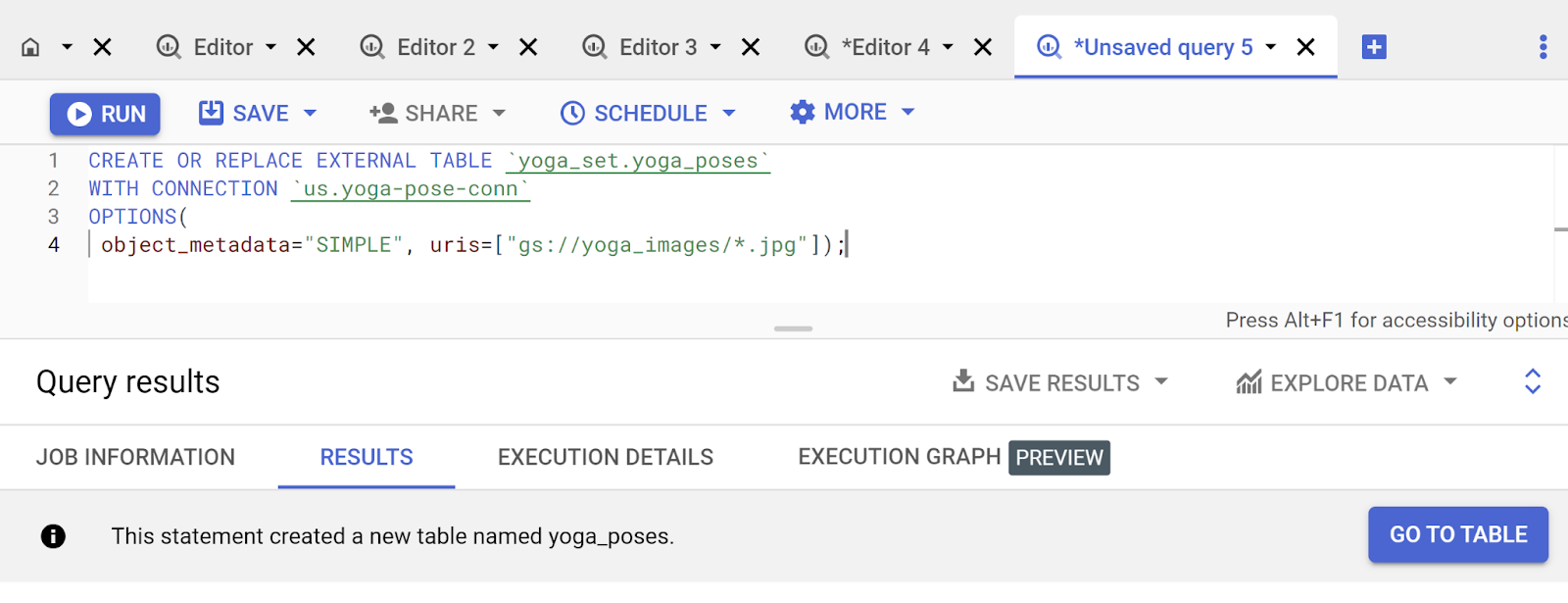The height and width of the screenshot is (603, 1568).
Task: Toggle results panel size with up-down chevrons
Action: (1533, 381)
